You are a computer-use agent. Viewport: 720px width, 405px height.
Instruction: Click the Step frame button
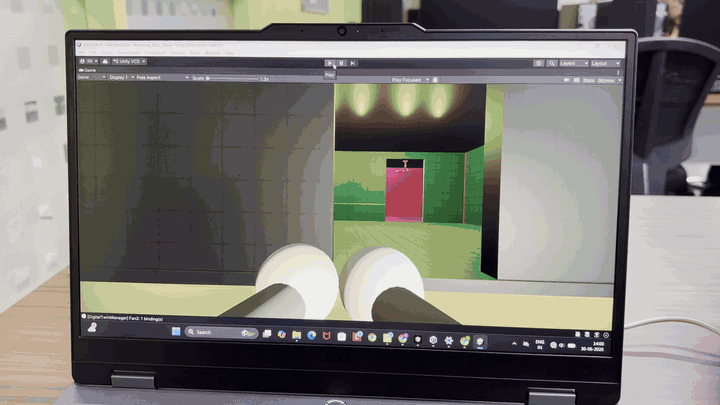pos(353,63)
